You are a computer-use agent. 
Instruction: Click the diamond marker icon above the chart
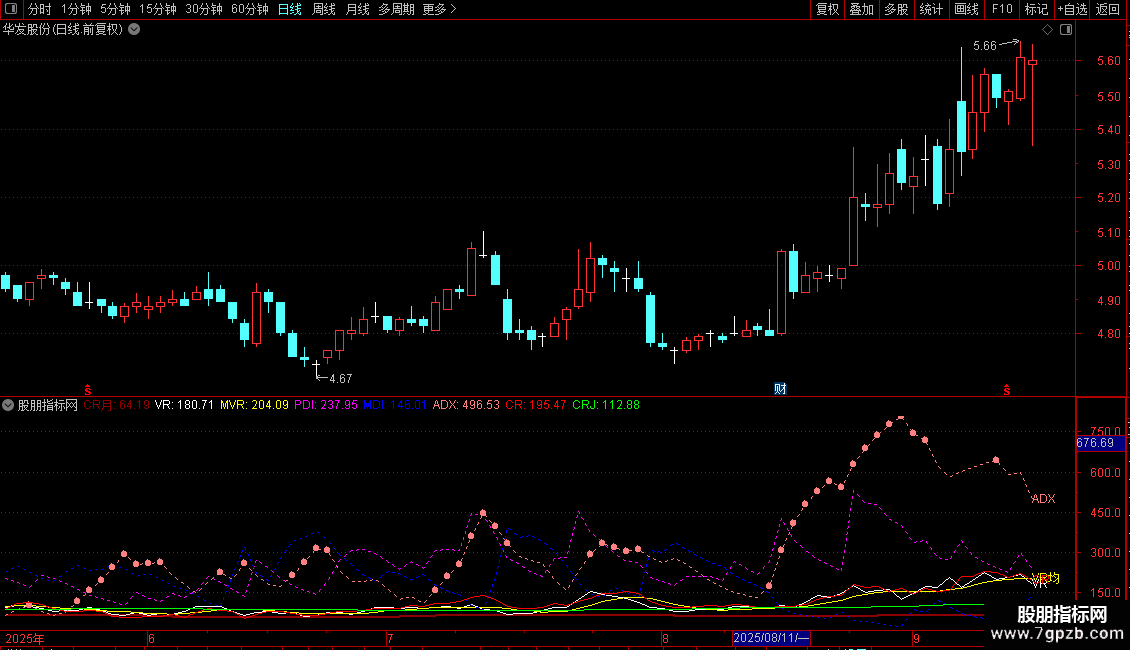tap(1047, 29)
